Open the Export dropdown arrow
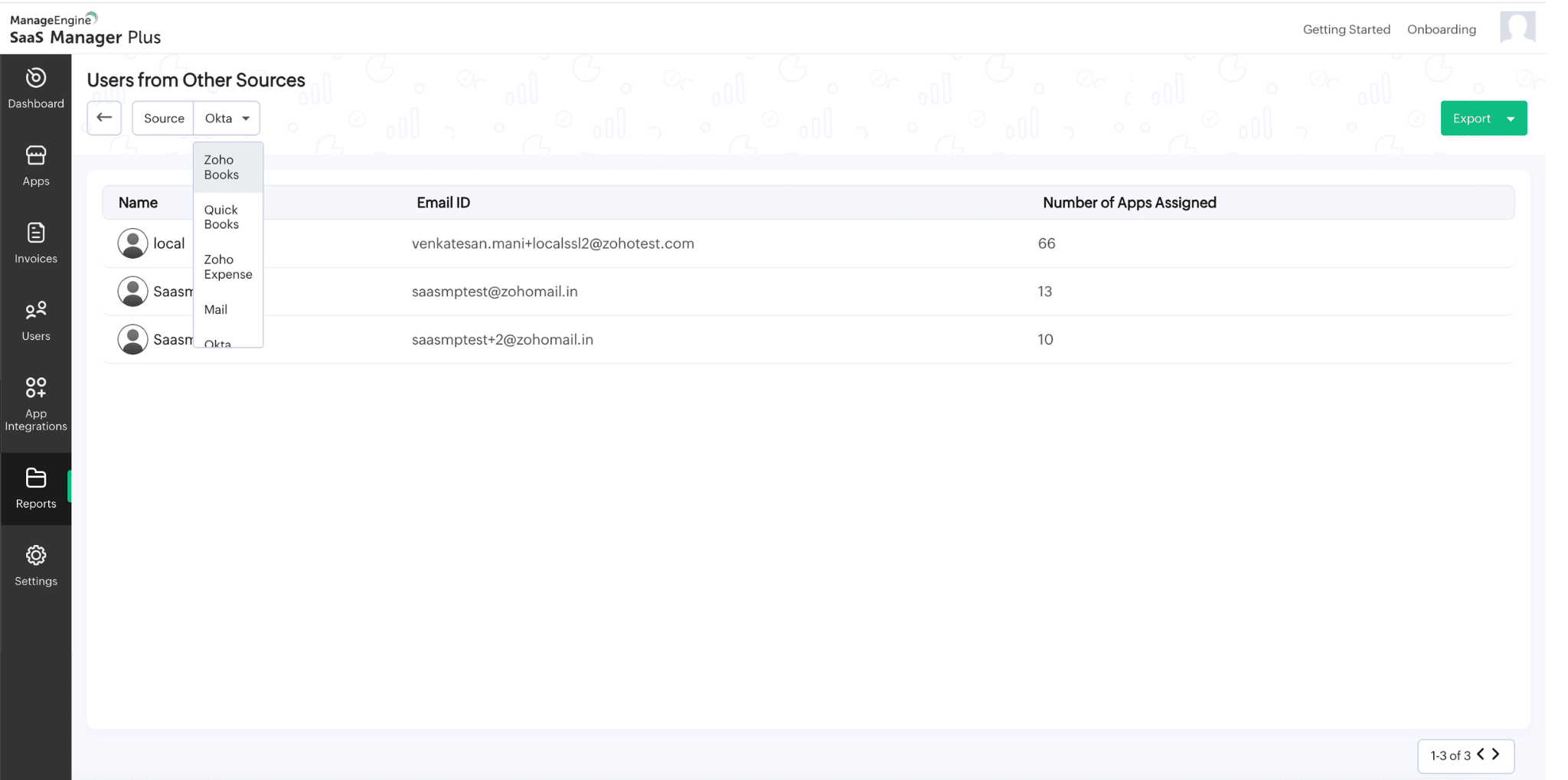Image resolution: width=1568 pixels, height=780 pixels. point(1511,119)
